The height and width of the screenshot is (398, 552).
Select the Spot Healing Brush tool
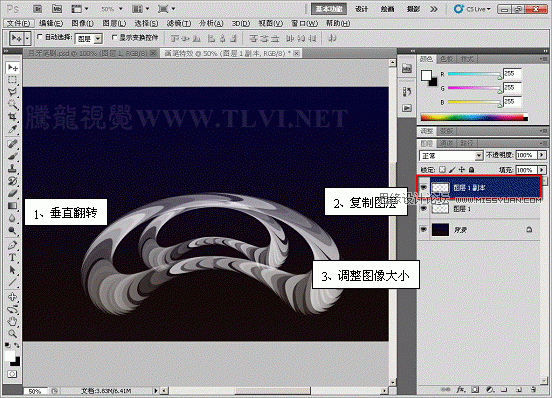click(12, 144)
